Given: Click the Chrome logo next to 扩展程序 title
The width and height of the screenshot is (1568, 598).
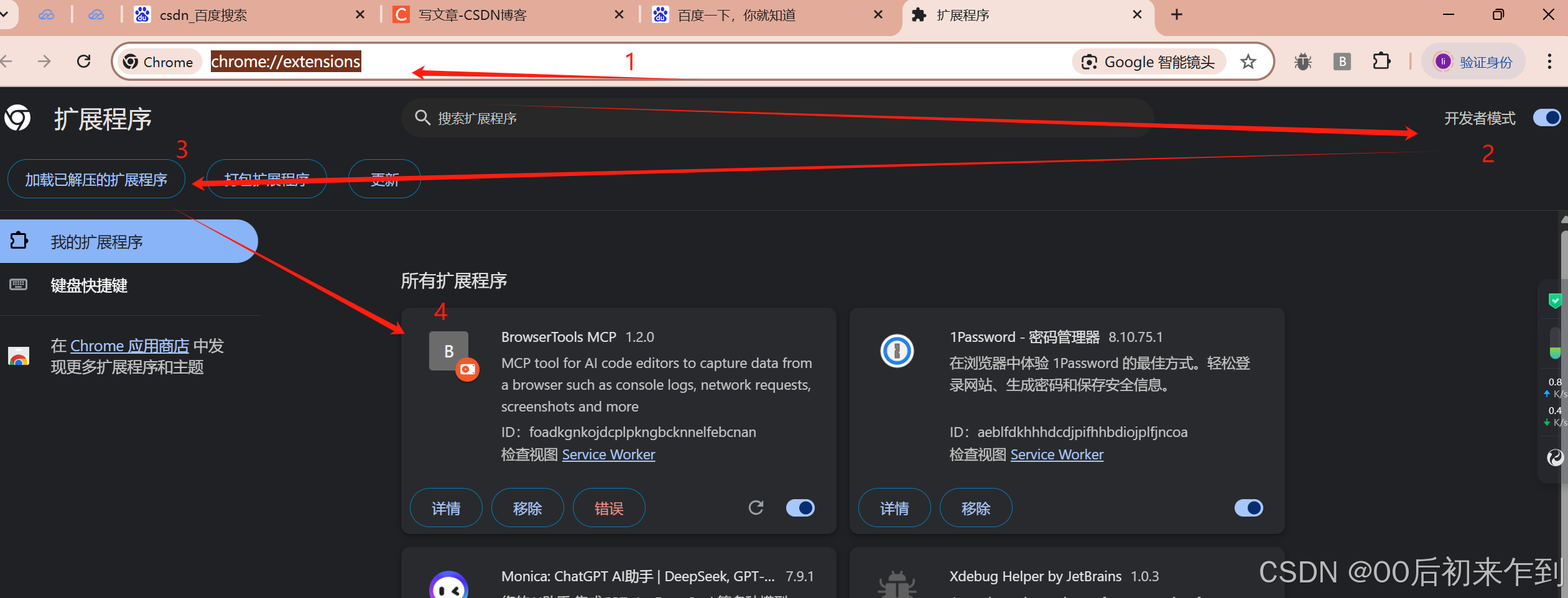Looking at the screenshot, I should pos(17,117).
